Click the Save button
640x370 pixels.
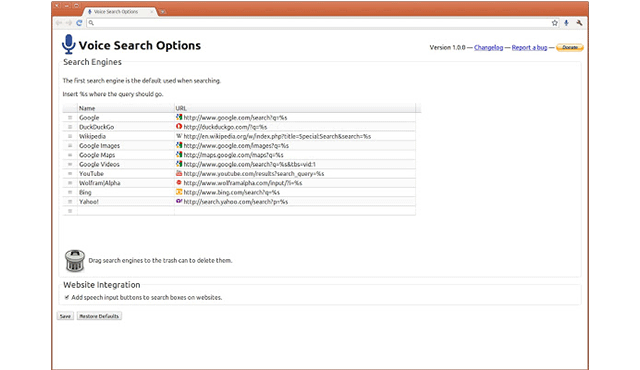click(65, 316)
